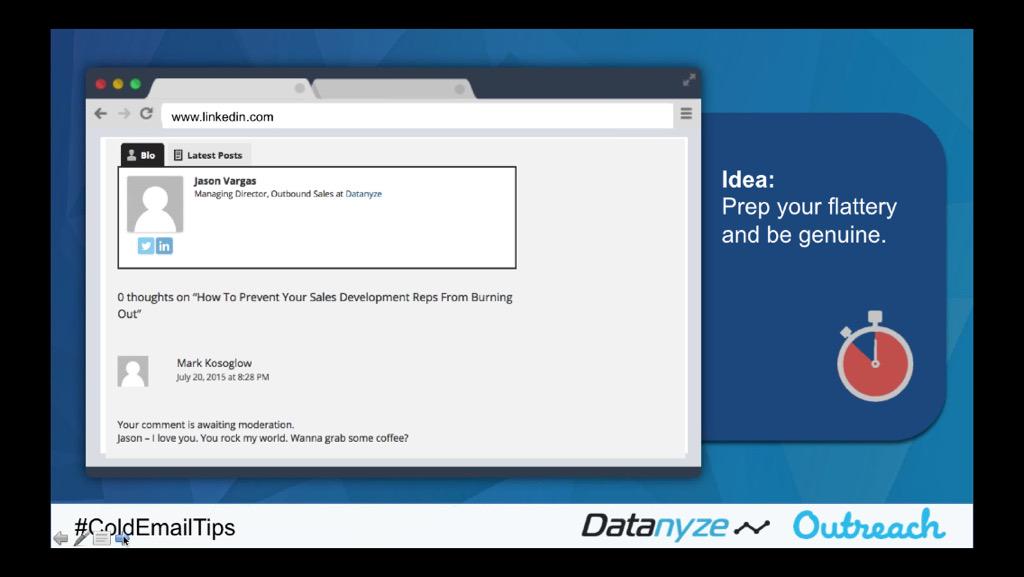Click Jason Vargas's profile avatar
Image resolution: width=1024 pixels, height=577 pixels.
click(155, 204)
